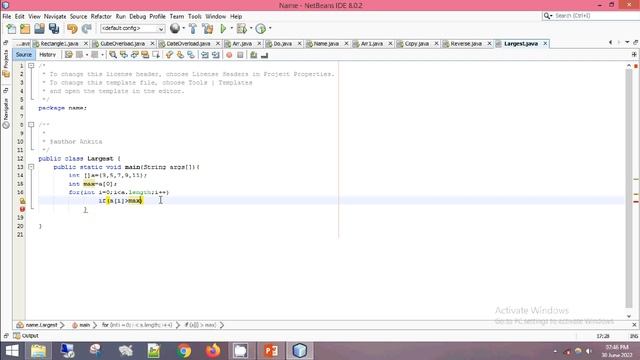Screen dimensions: 640x360
Task: Click the Profile Project icon
Action: pyautogui.click(x=260, y=29)
